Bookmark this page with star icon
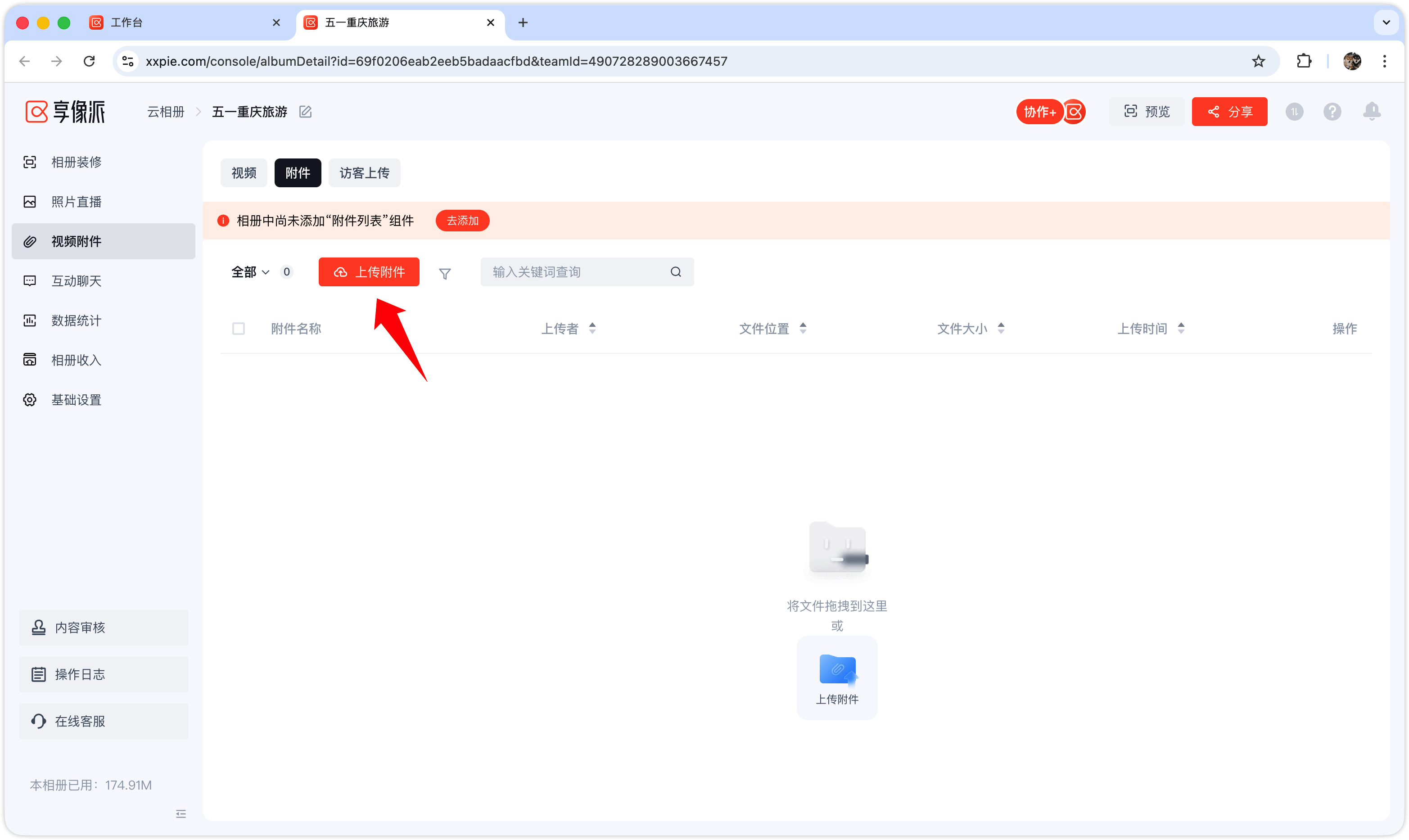Screen dimensions: 1409x840 1258,61
